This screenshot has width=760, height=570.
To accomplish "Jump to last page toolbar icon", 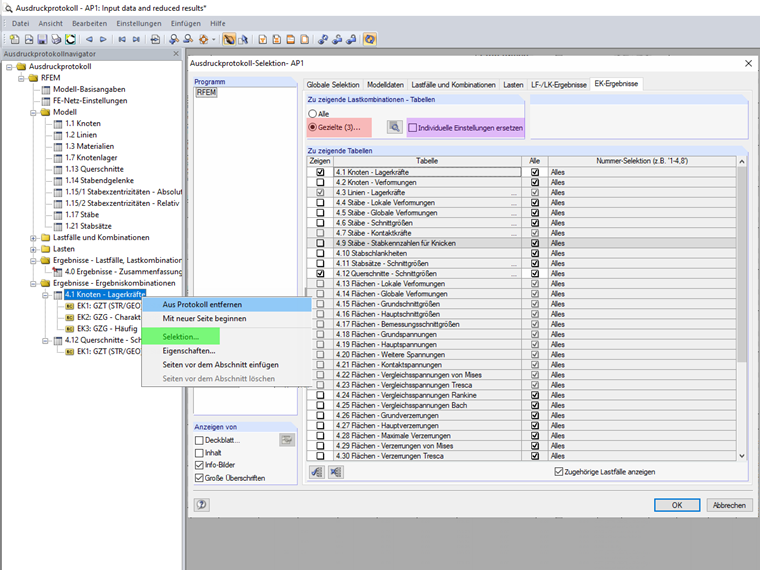I will (136, 39).
